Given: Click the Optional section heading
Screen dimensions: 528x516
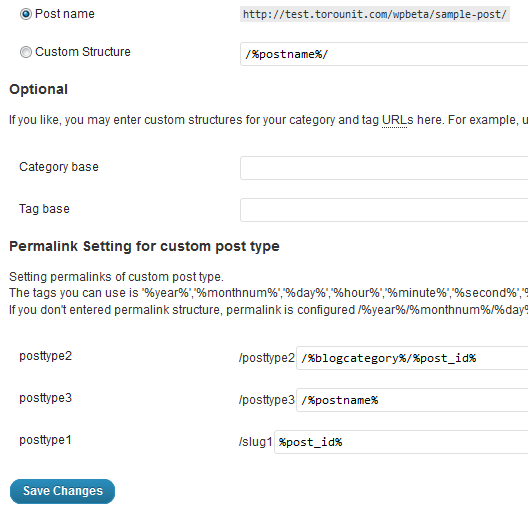Looking at the screenshot, I should tap(39, 89).
